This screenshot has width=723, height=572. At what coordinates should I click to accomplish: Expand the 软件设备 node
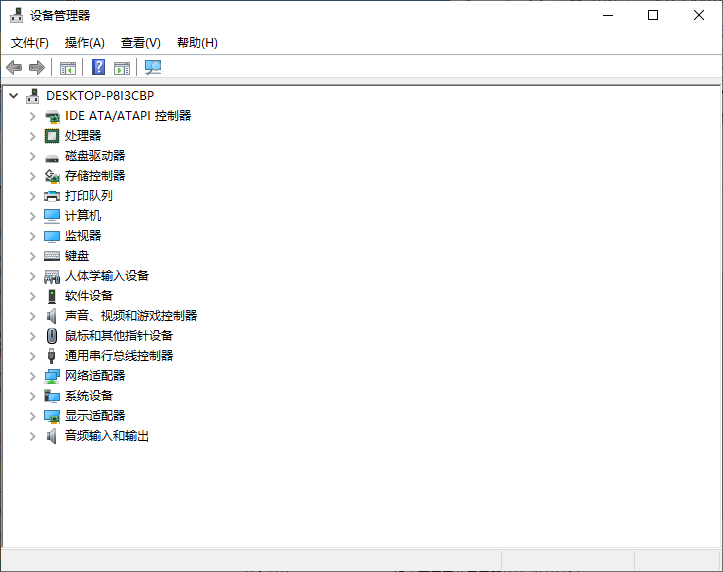coord(32,296)
